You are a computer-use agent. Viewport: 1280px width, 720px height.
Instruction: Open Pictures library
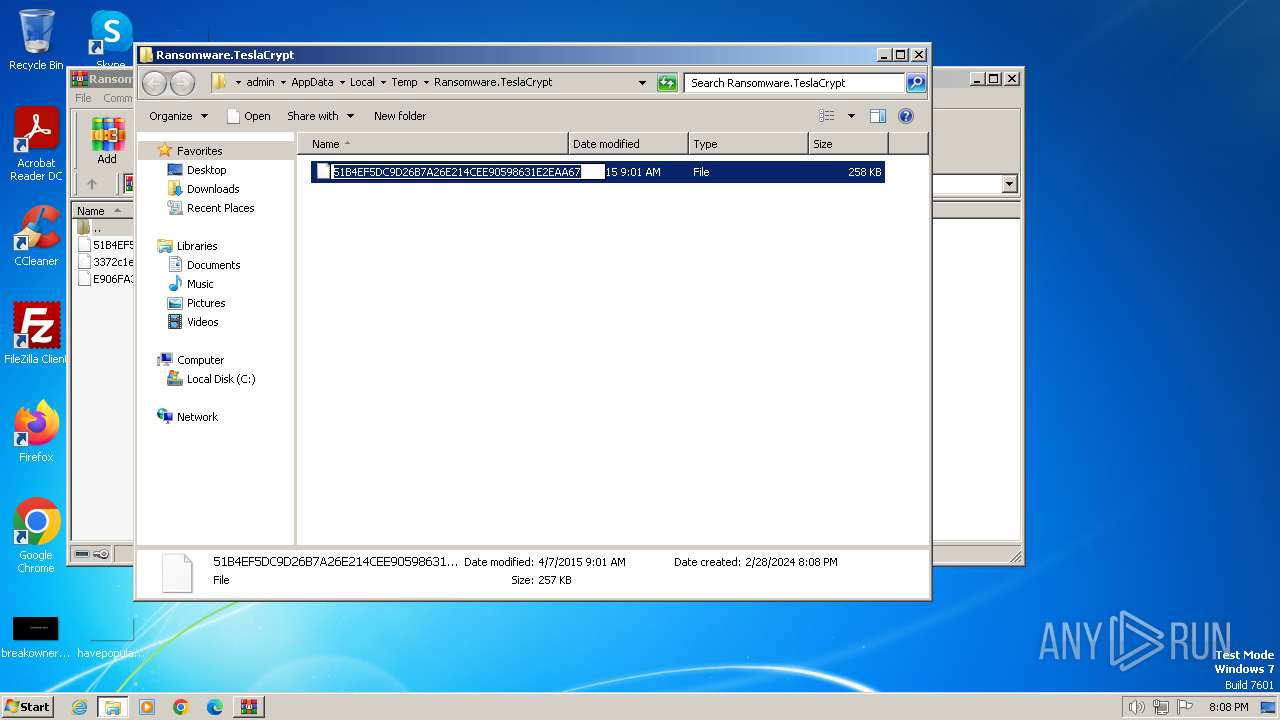click(x=206, y=303)
